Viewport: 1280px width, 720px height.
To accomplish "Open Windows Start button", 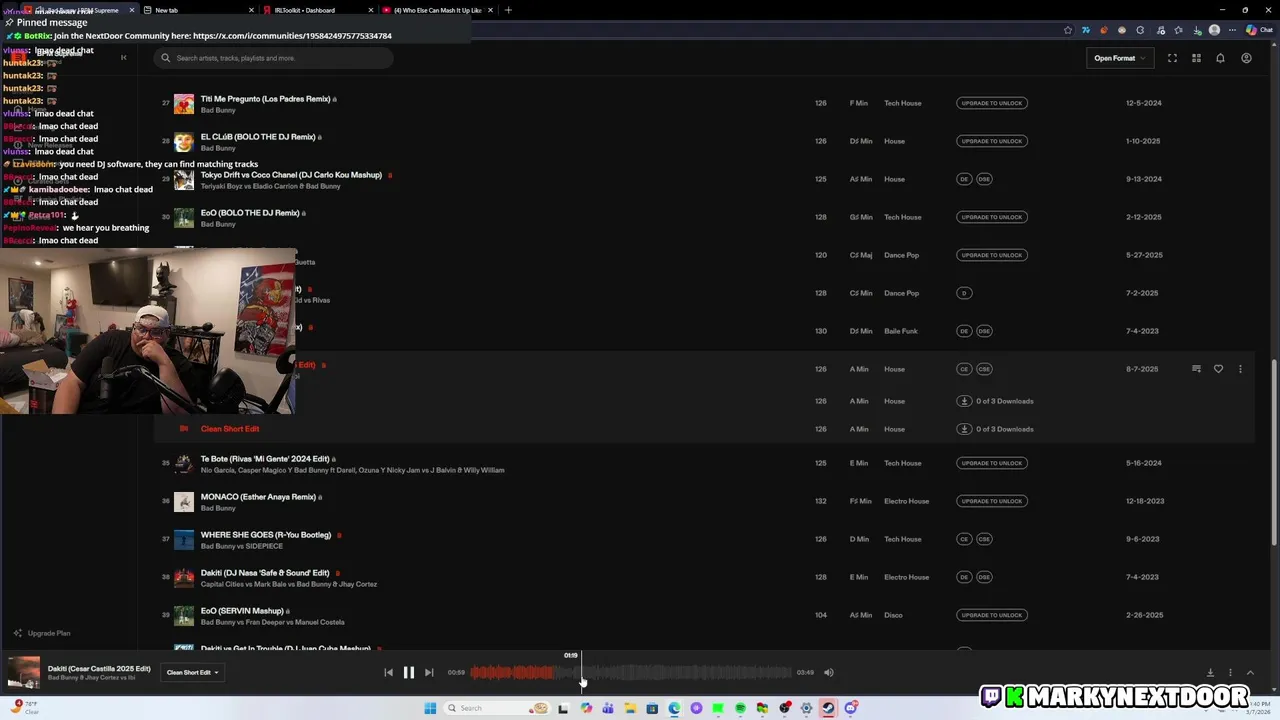I will (430, 708).
